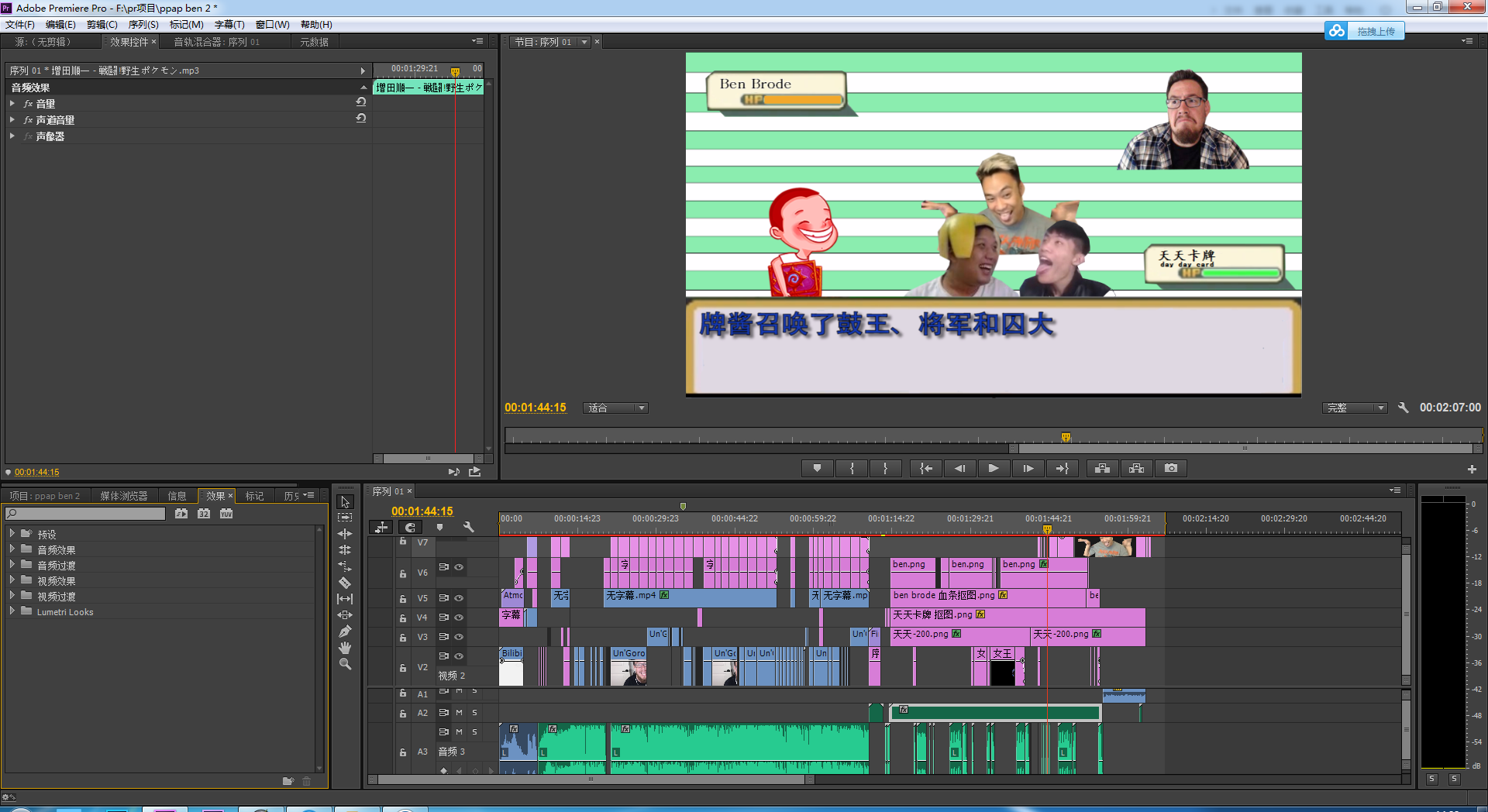Solo audio track A3

pos(474,732)
